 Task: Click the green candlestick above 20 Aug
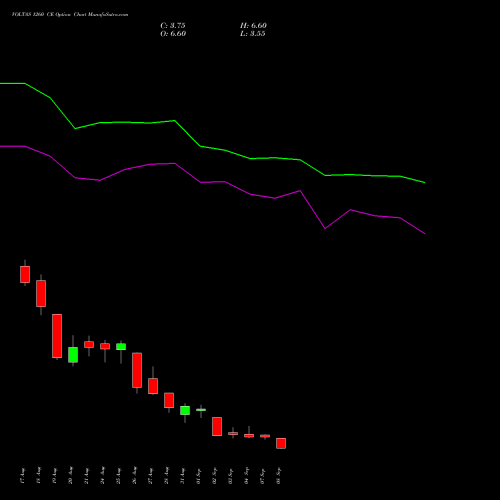[x=73, y=355]
